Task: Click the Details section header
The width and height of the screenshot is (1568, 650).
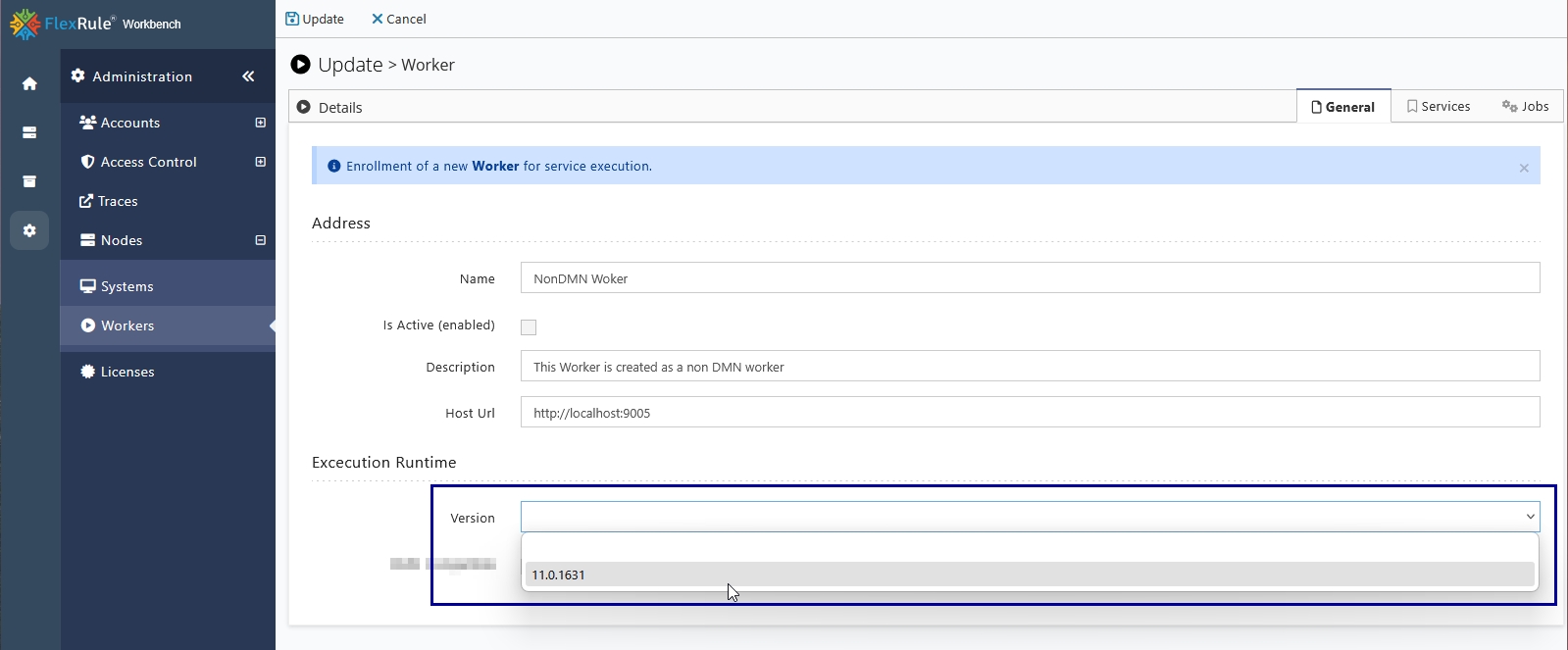Action: click(339, 108)
